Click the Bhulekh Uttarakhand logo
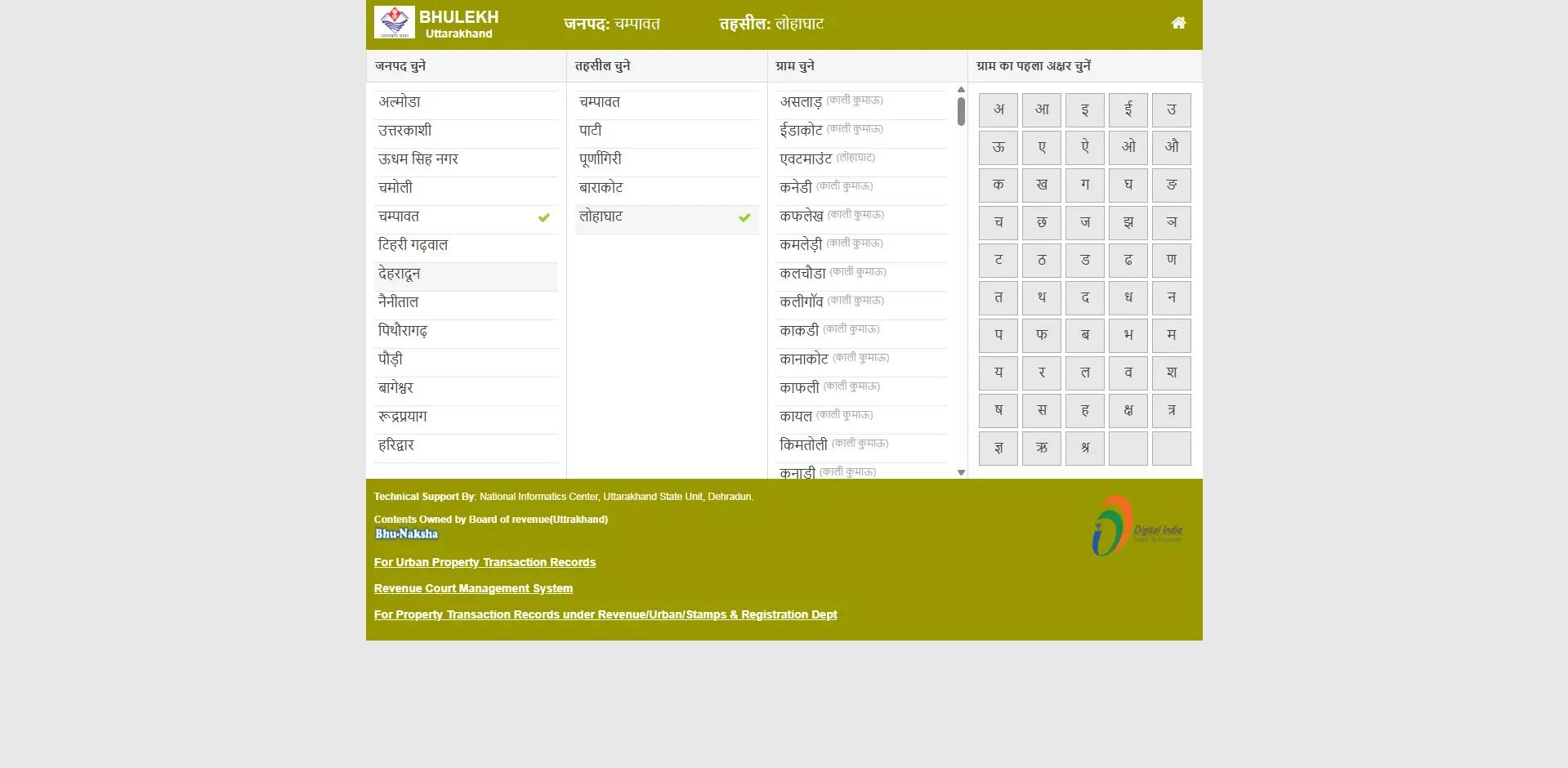The image size is (1568, 768). click(x=436, y=23)
